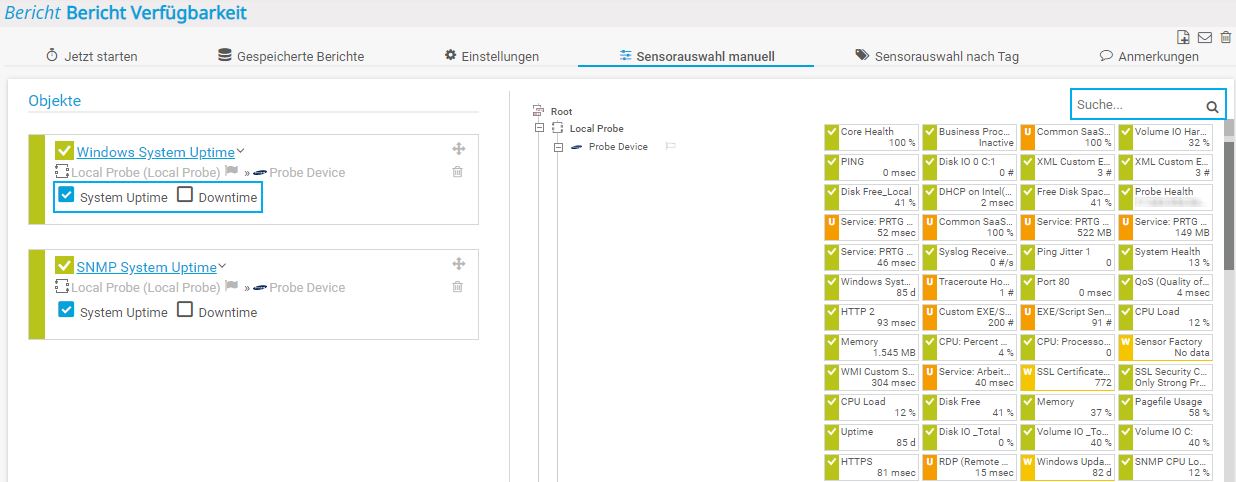Open the SNMP System Uptime link
The height and width of the screenshot is (482, 1236).
[146, 267]
